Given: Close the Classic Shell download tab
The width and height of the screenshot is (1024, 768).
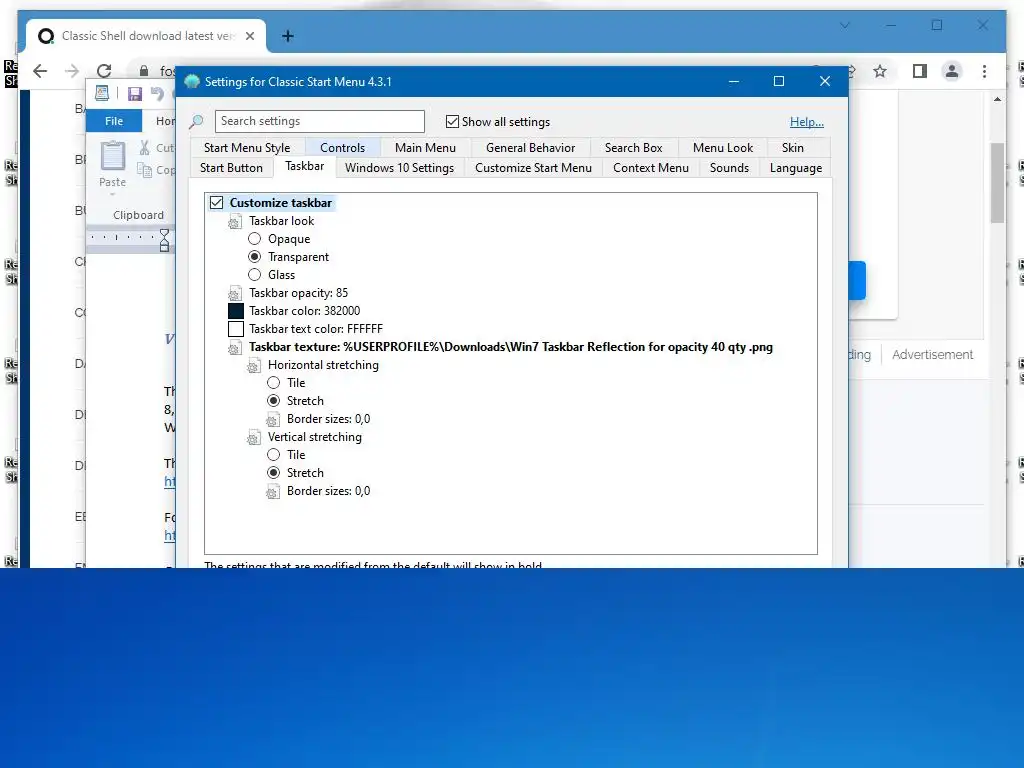Looking at the screenshot, I should (249, 36).
